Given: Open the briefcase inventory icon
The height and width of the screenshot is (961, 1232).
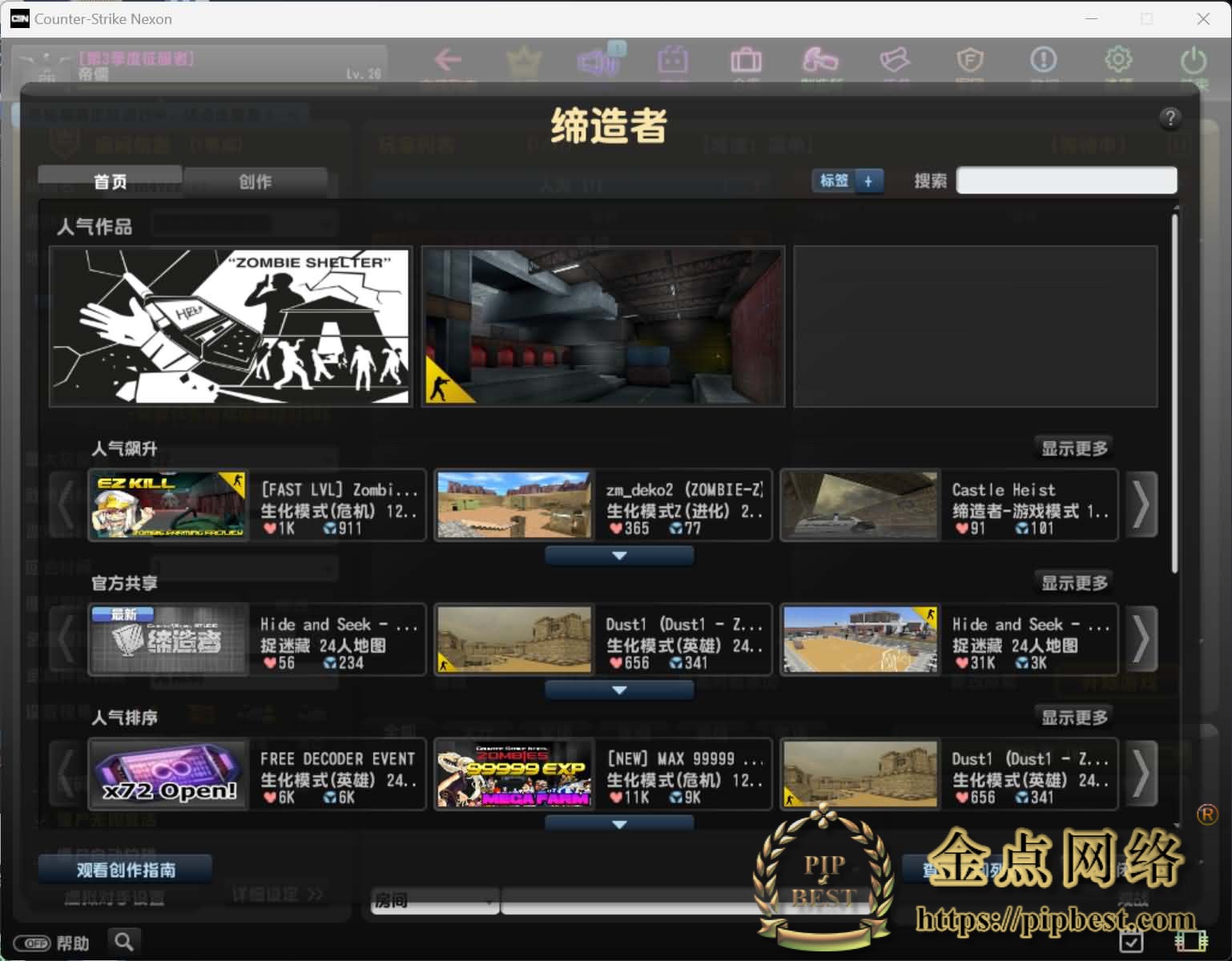Looking at the screenshot, I should pos(746,60).
